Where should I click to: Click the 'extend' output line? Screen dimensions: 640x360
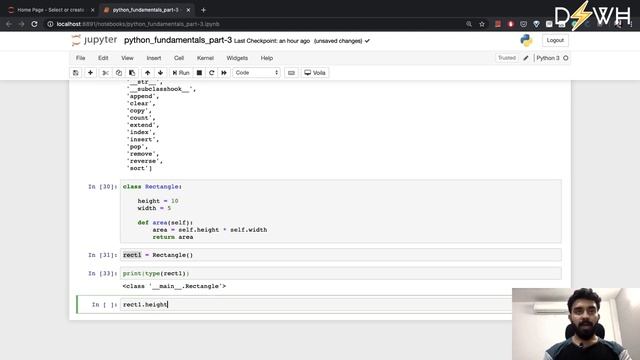tap(143, 125)
